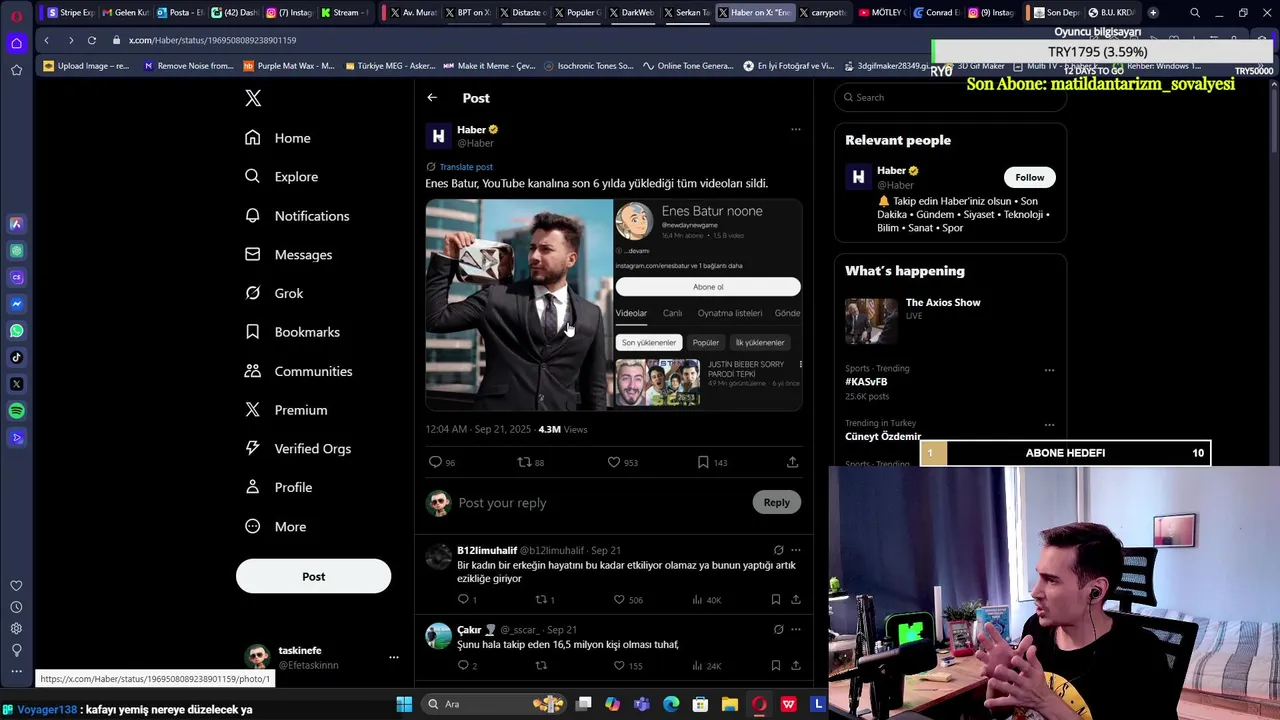Image resolution: width=1280 pixels, height=720 pixels.
Task: Go to Home in X sidebar
Action: [x=278, y=138]
